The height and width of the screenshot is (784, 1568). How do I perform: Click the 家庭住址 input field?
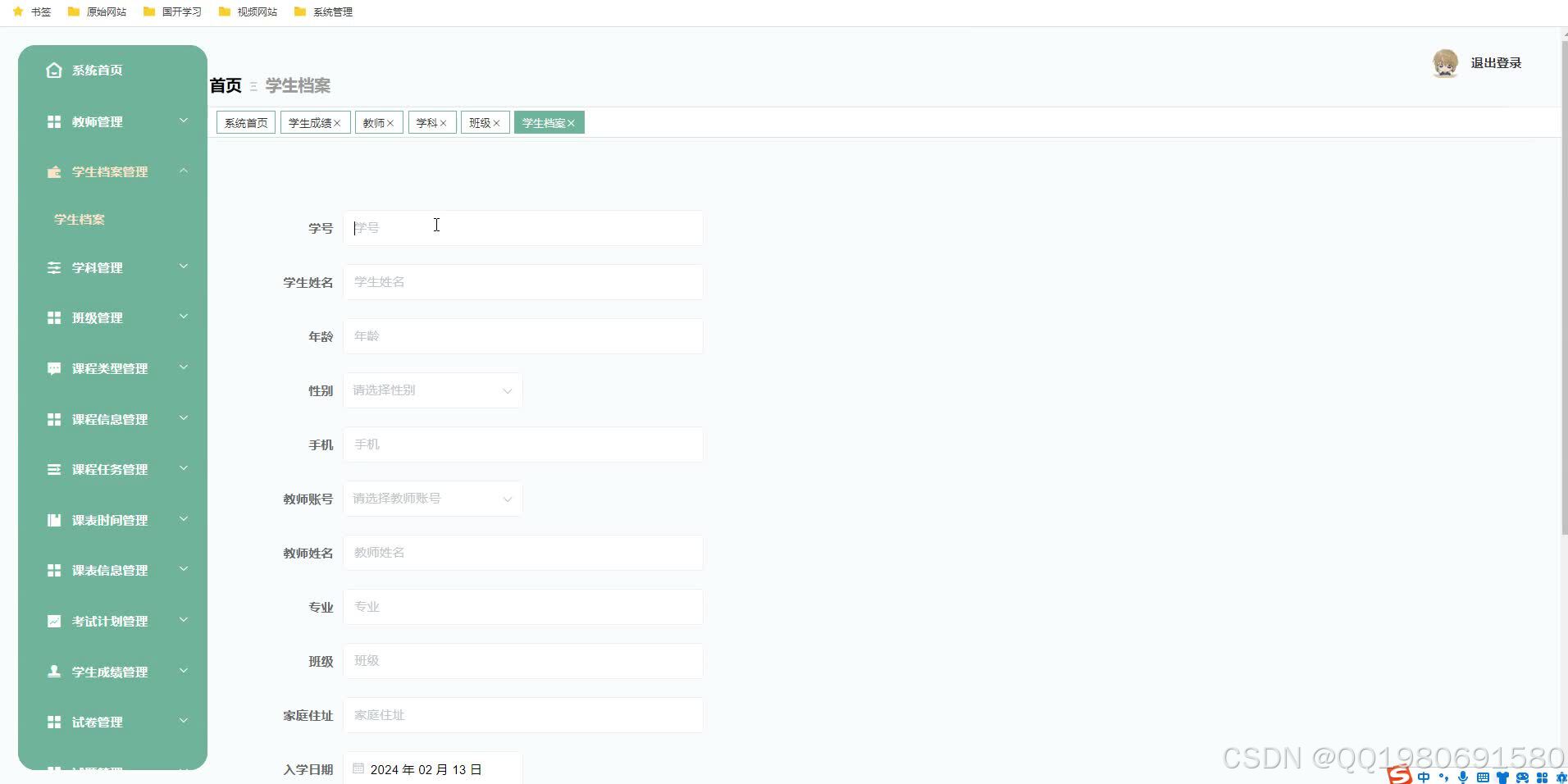pos(523,715)
